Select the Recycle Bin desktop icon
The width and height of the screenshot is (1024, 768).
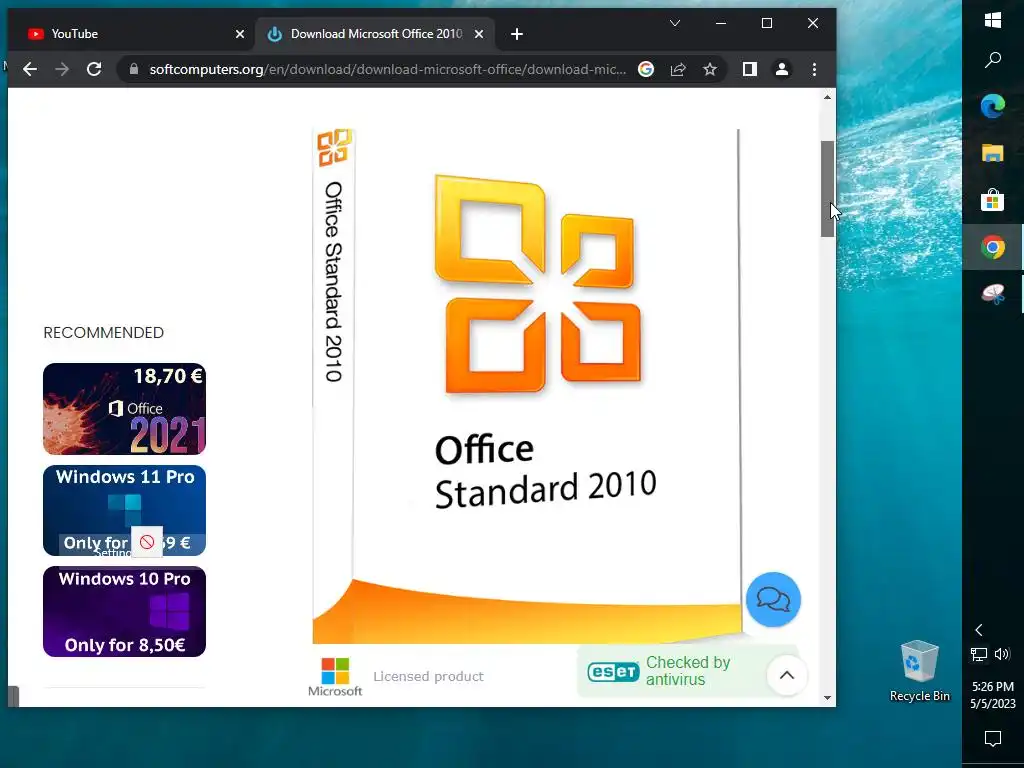point(920,671)
